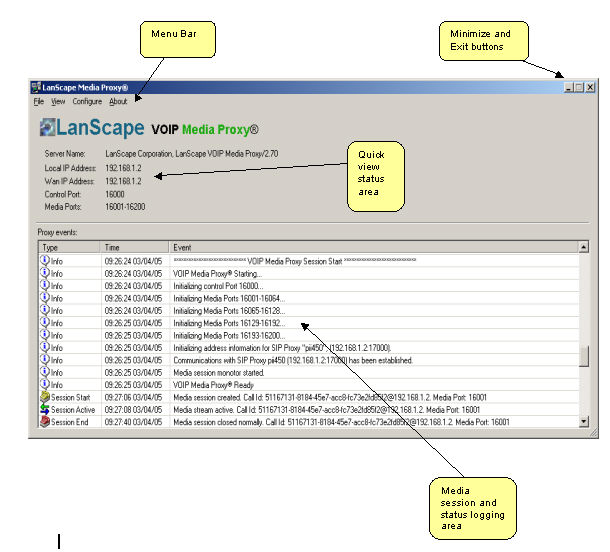Click the info icon for Session Start banner row
The height and width of the screenshot is (552, 610).
45,260
